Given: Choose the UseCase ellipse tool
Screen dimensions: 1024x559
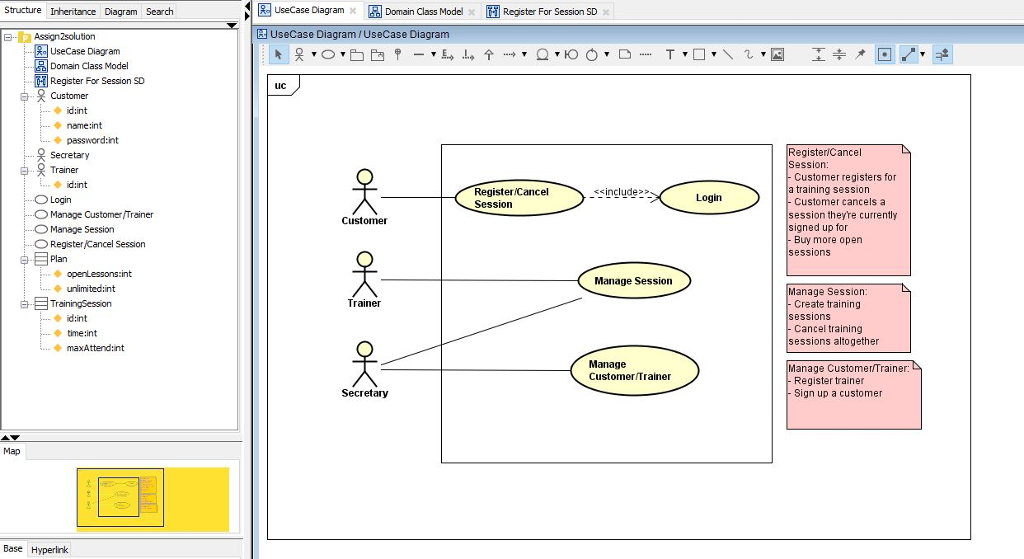Looking at the screenshot, I should pyautogui.click(x=328, y=55).
